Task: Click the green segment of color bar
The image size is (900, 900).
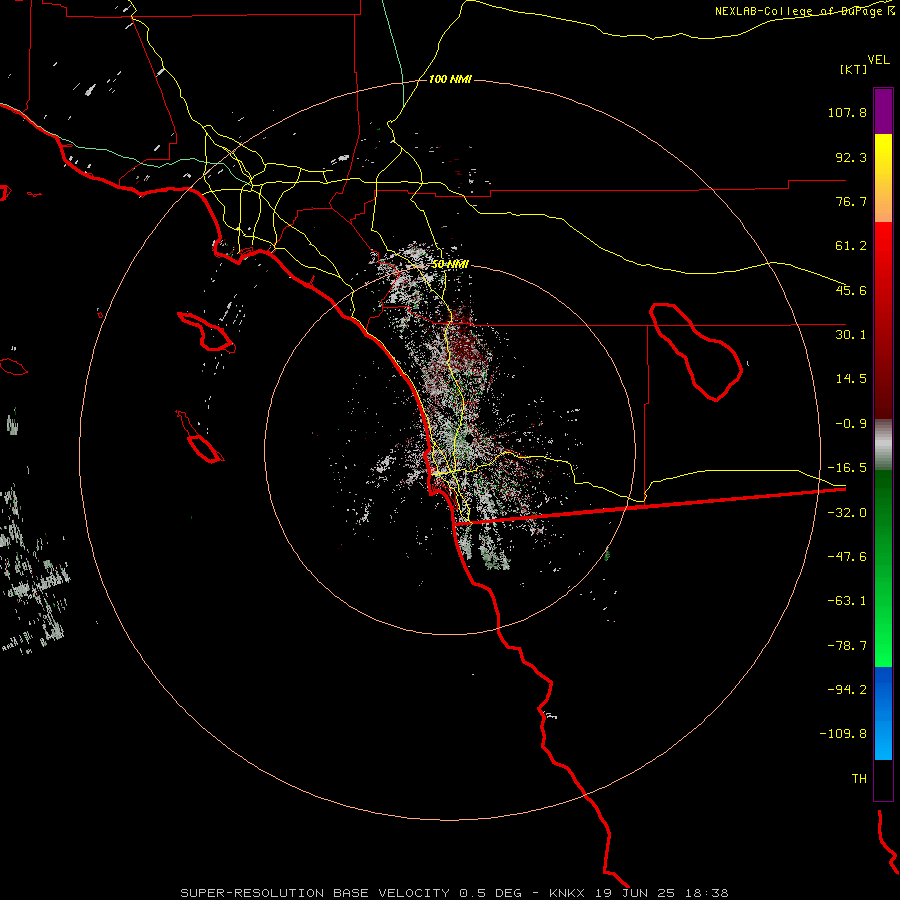Action: point(883,568)
